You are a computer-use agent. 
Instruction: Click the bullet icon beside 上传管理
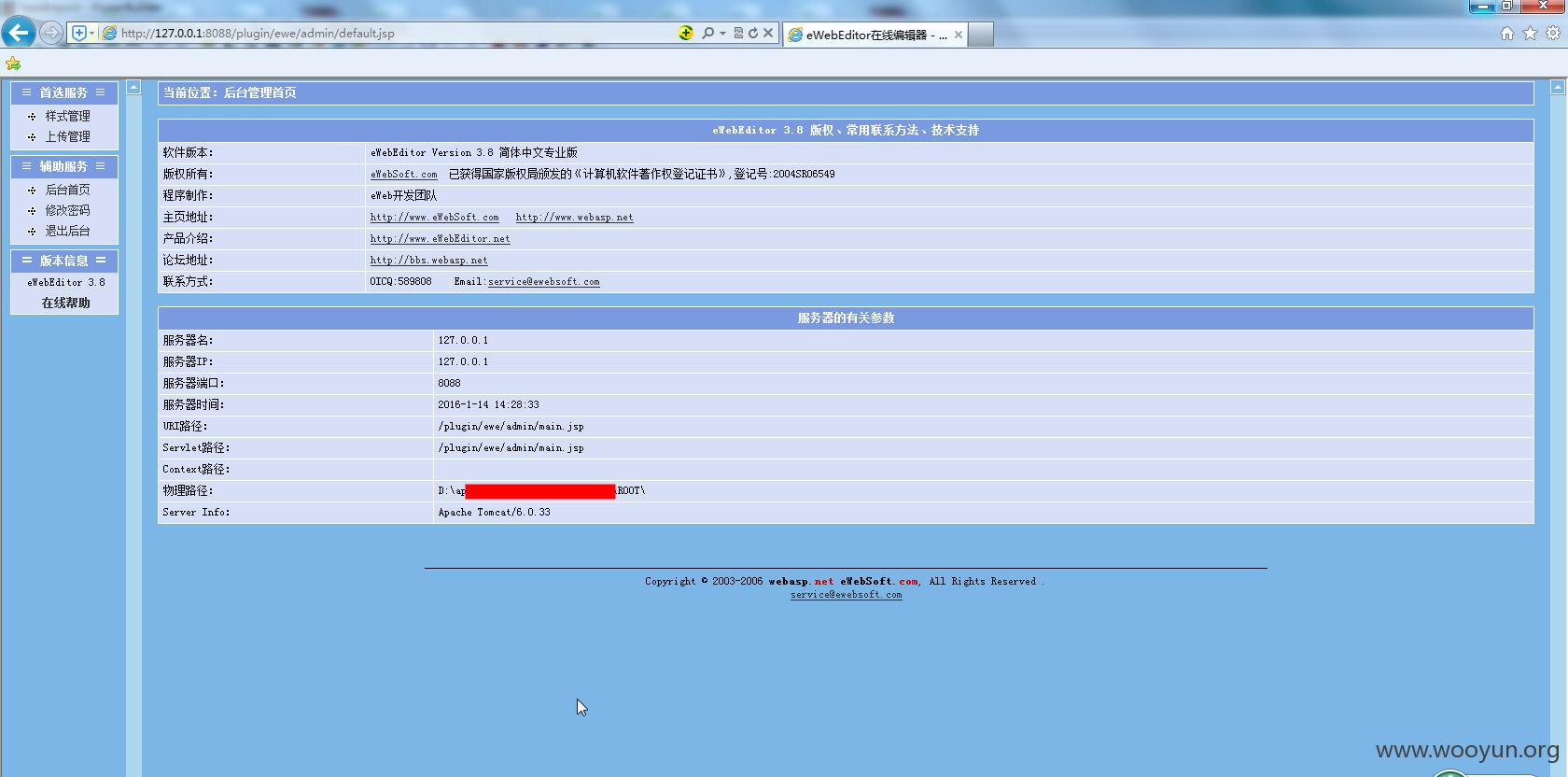32,137
